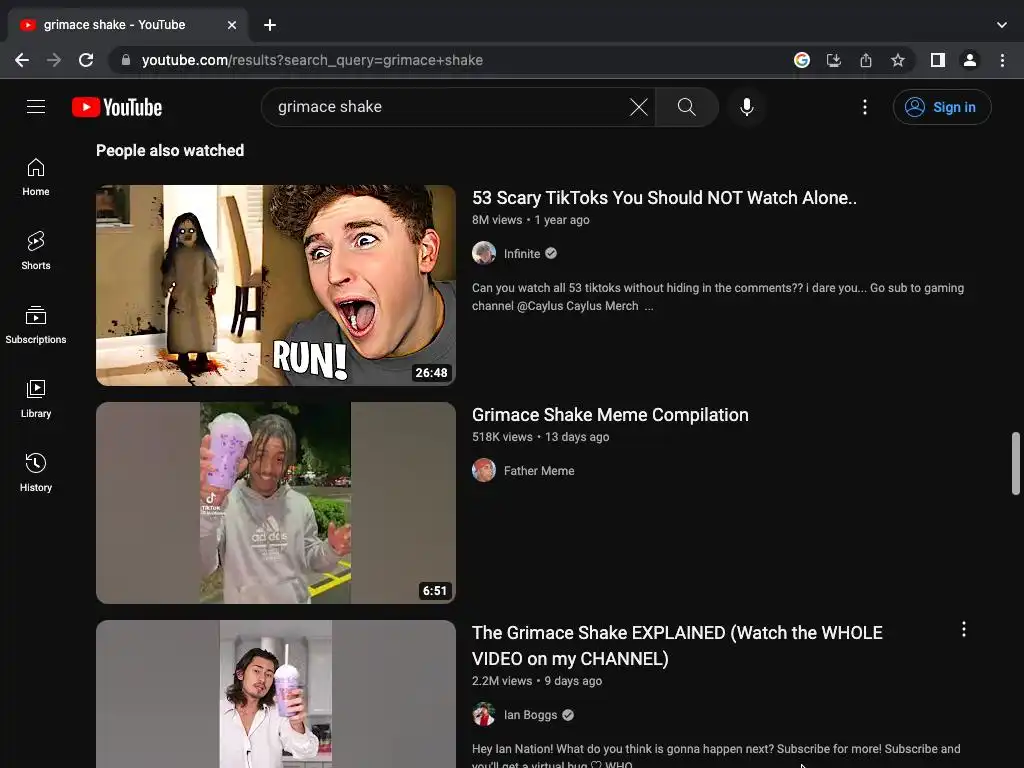This screenshot has height=768, width=1024.
Task: Visit the Ian Boggs channel name link
Action: pyautogui.click(x=530, y=715)
